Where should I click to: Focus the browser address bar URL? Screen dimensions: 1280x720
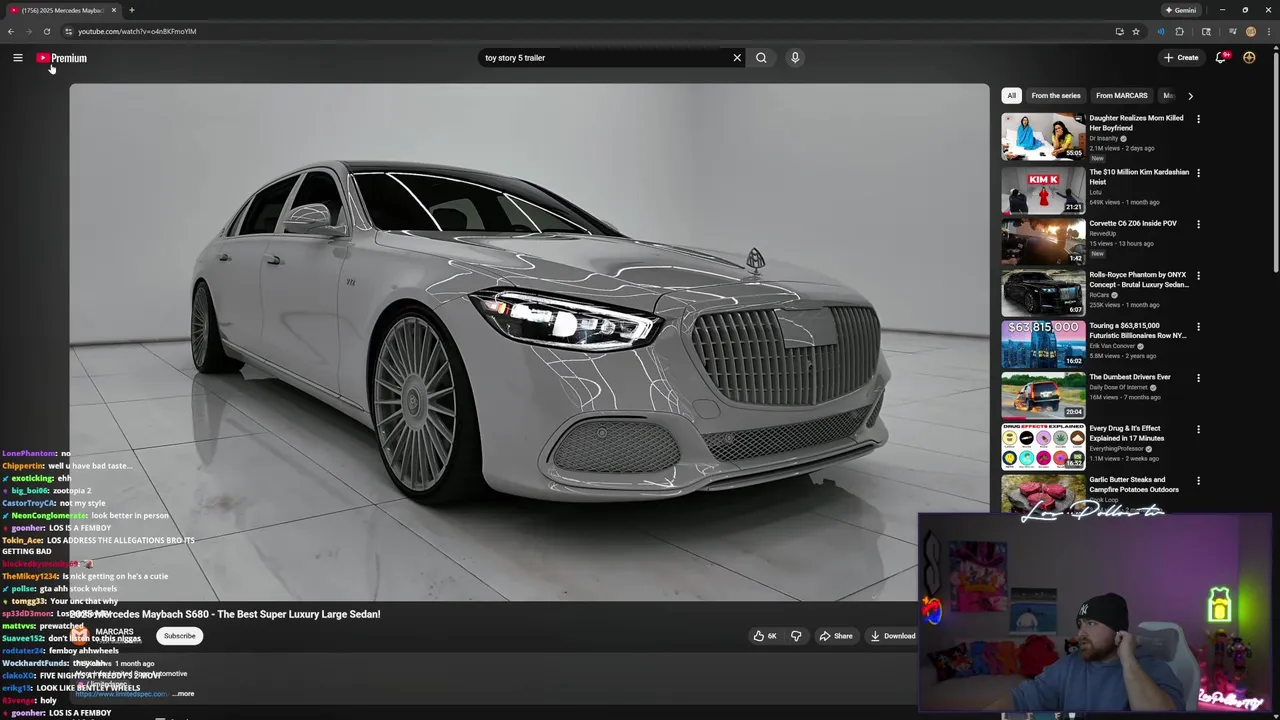pyautogui.click(x=137, y=31)
